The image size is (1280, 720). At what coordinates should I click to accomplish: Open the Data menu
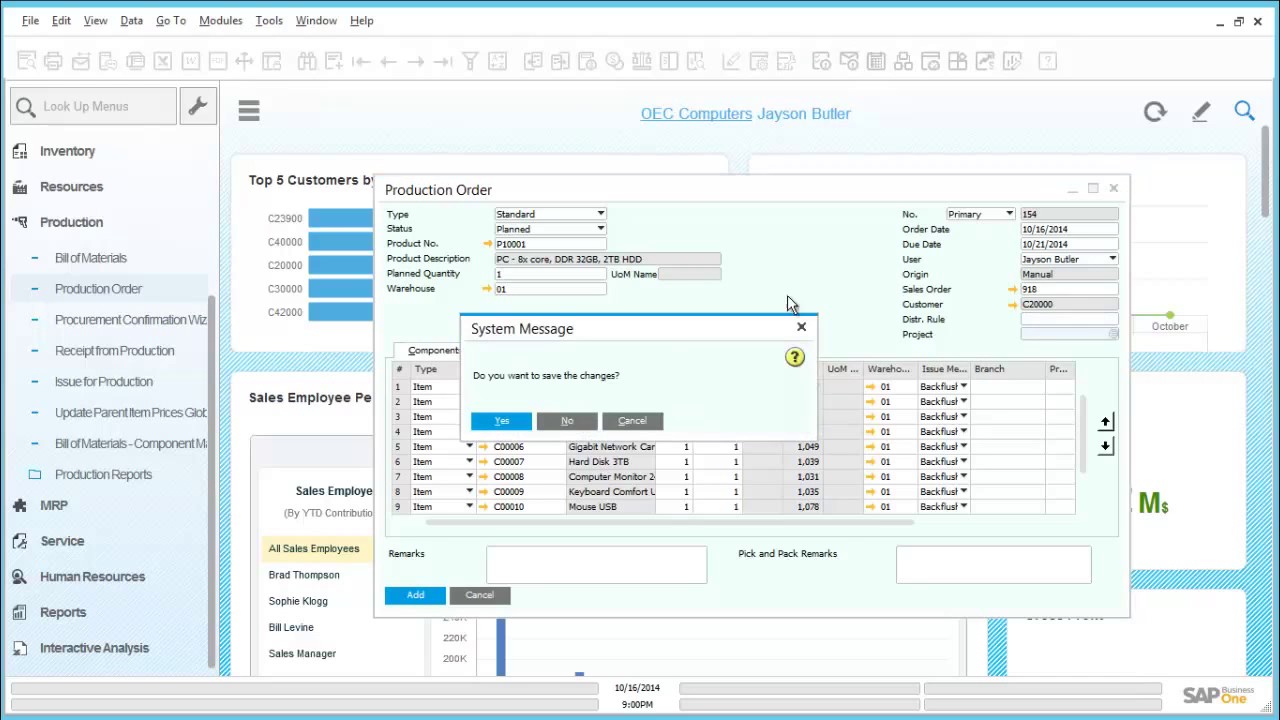pyautogui.click(x=131, y=20)
